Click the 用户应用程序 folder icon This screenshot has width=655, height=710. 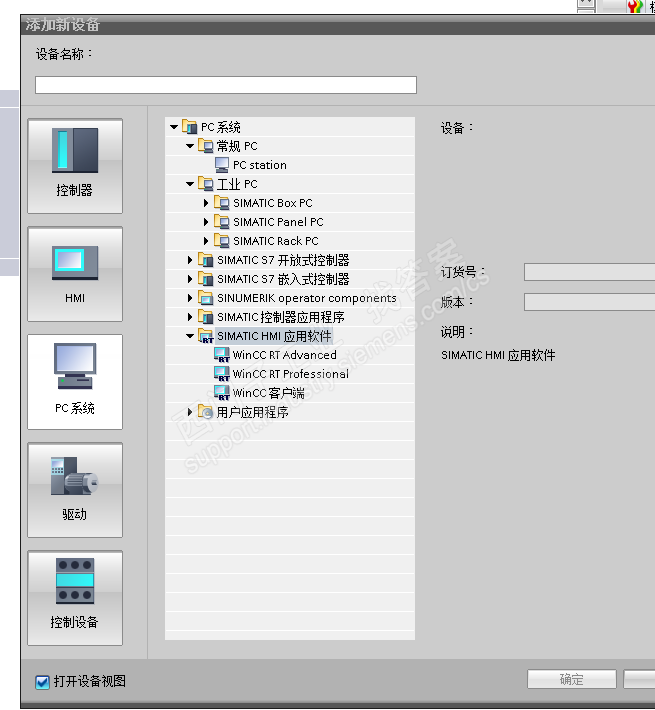point(206,412)
